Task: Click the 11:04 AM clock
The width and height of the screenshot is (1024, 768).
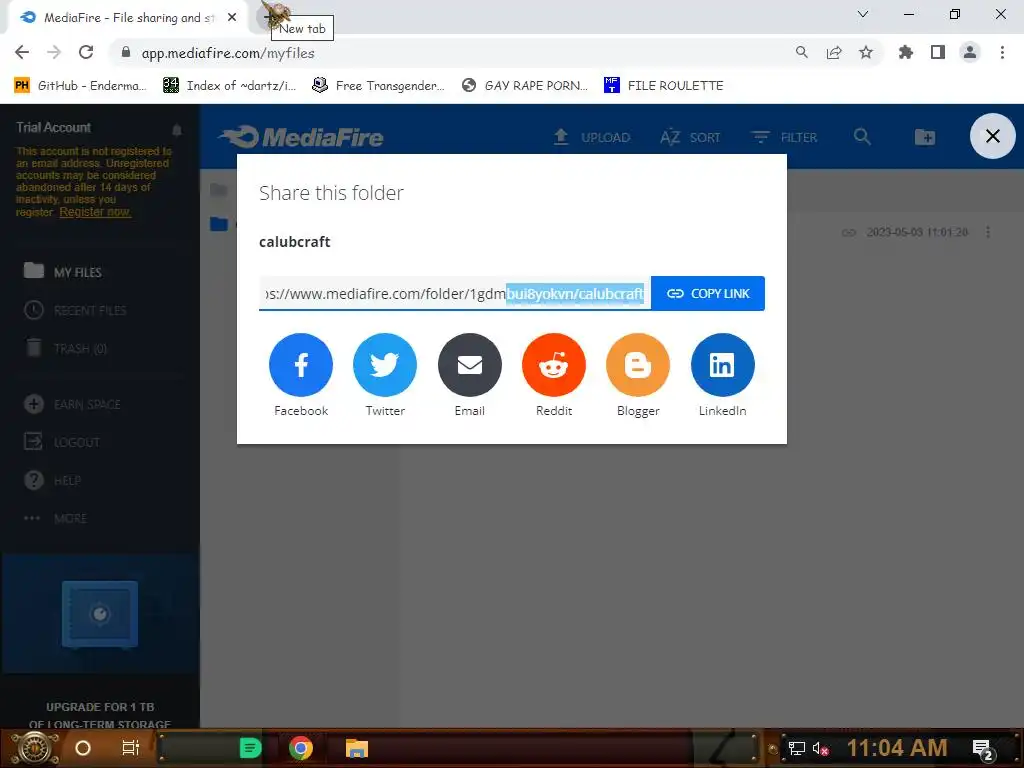Action: [897, 748]
